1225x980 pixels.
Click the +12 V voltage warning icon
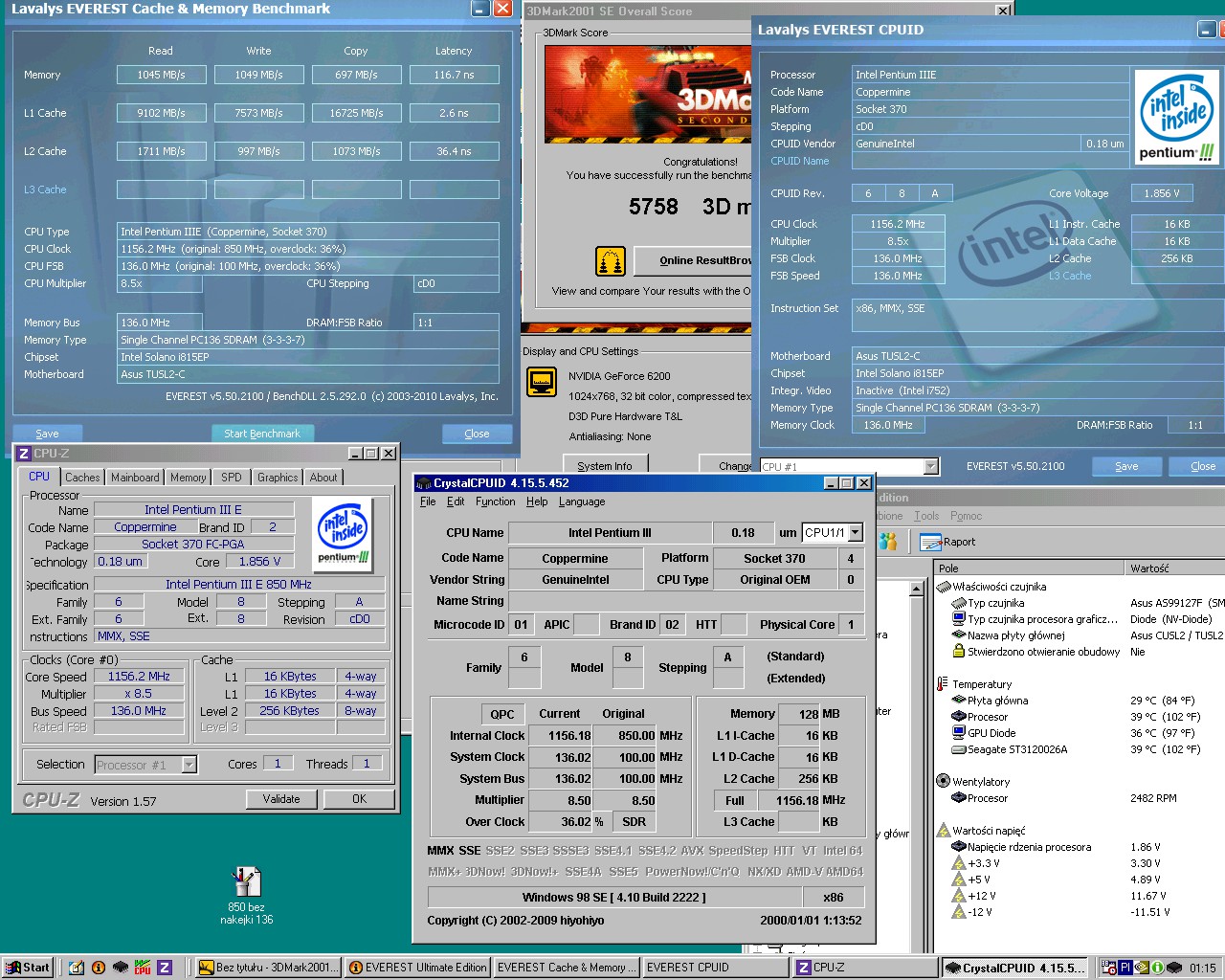click(959, 896)
